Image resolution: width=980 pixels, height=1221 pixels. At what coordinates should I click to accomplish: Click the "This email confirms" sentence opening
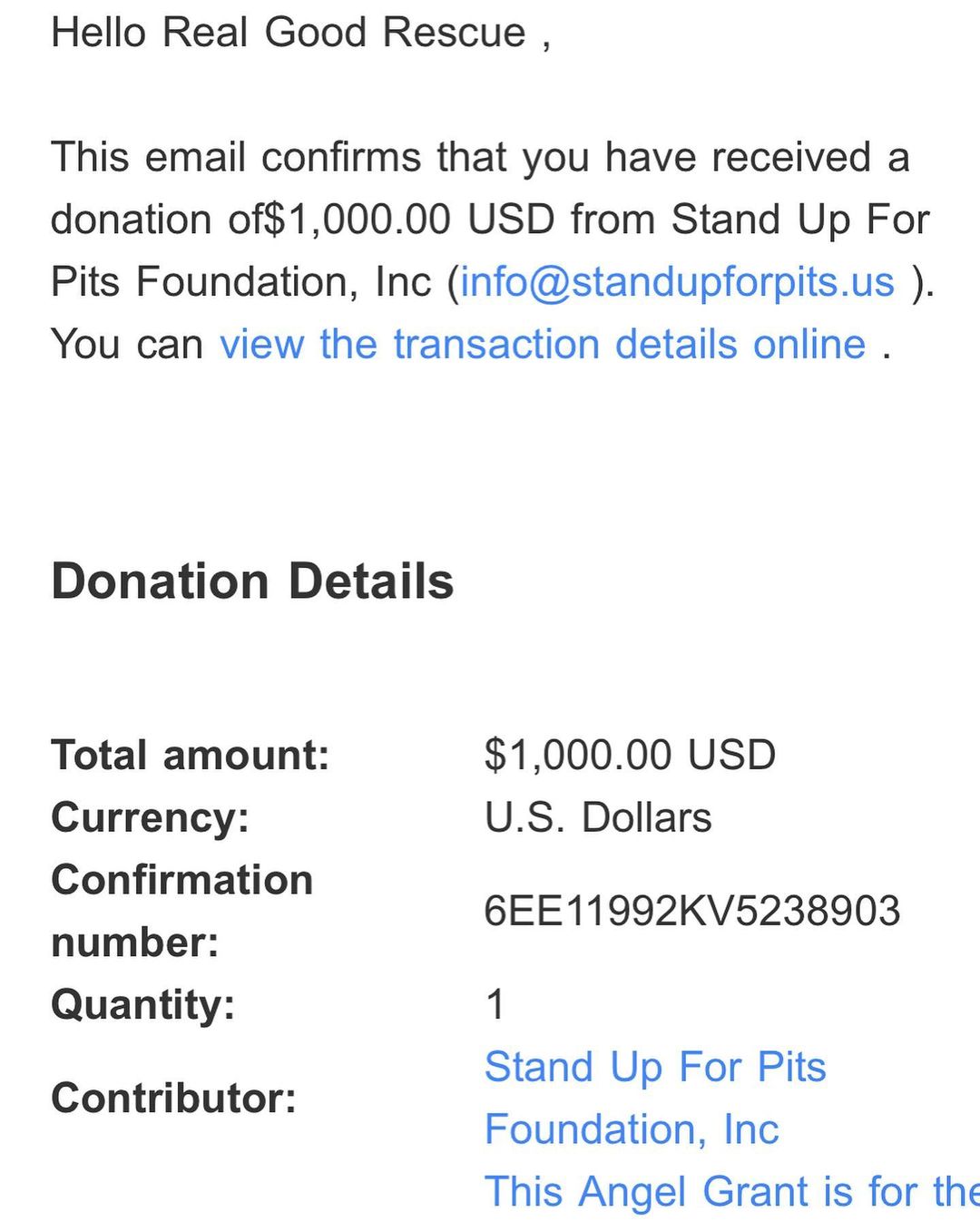tap(236, 157)
